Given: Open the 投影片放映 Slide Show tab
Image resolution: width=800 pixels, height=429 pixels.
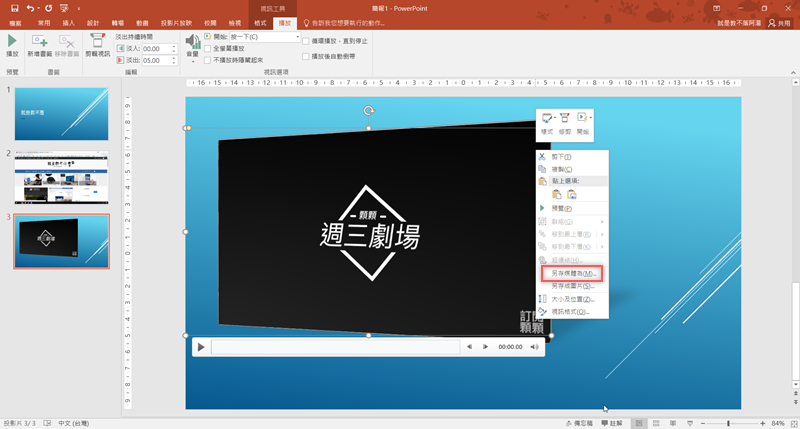Looking at the screenshot, I should (177, 23).
